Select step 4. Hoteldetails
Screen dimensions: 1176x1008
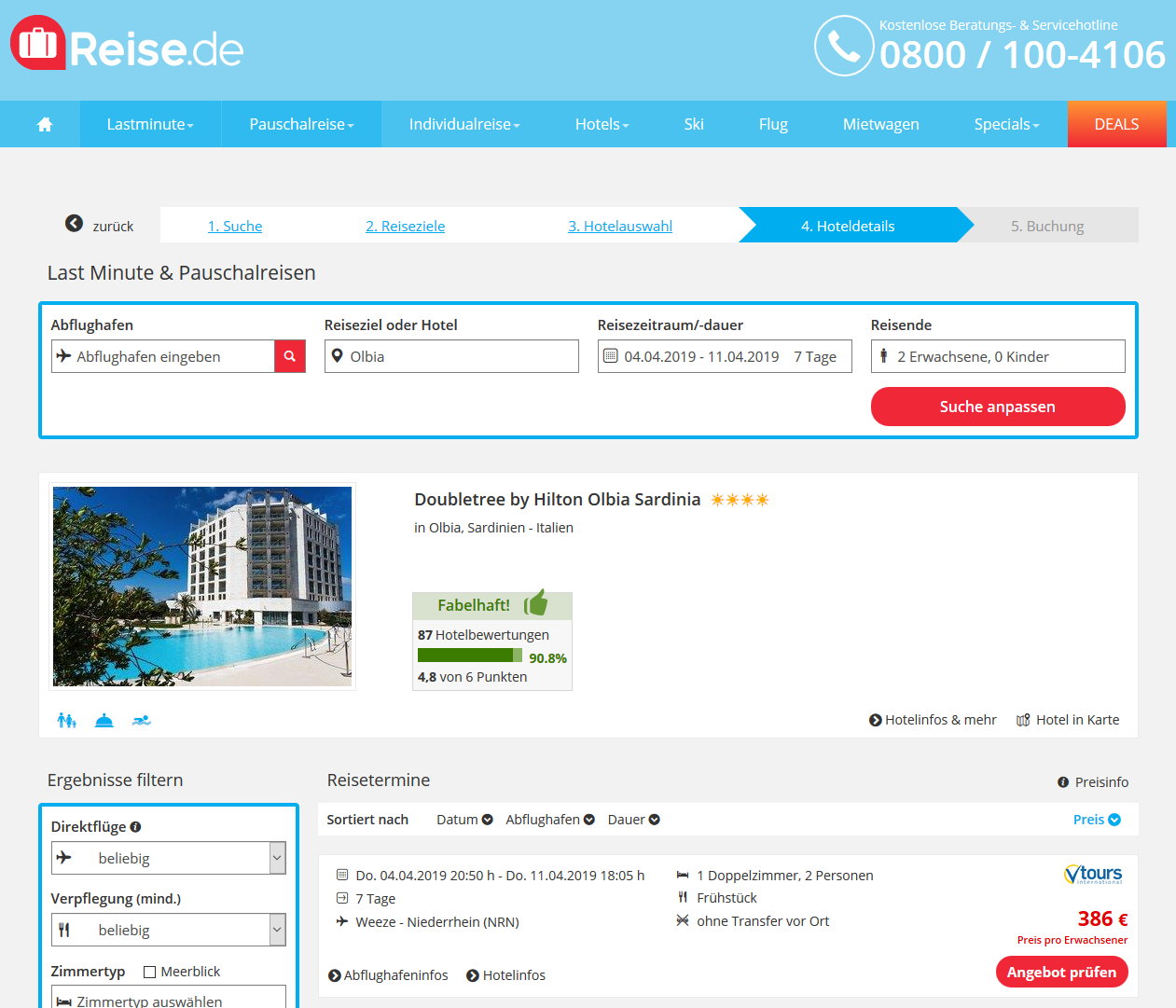(x=849, y=226)
